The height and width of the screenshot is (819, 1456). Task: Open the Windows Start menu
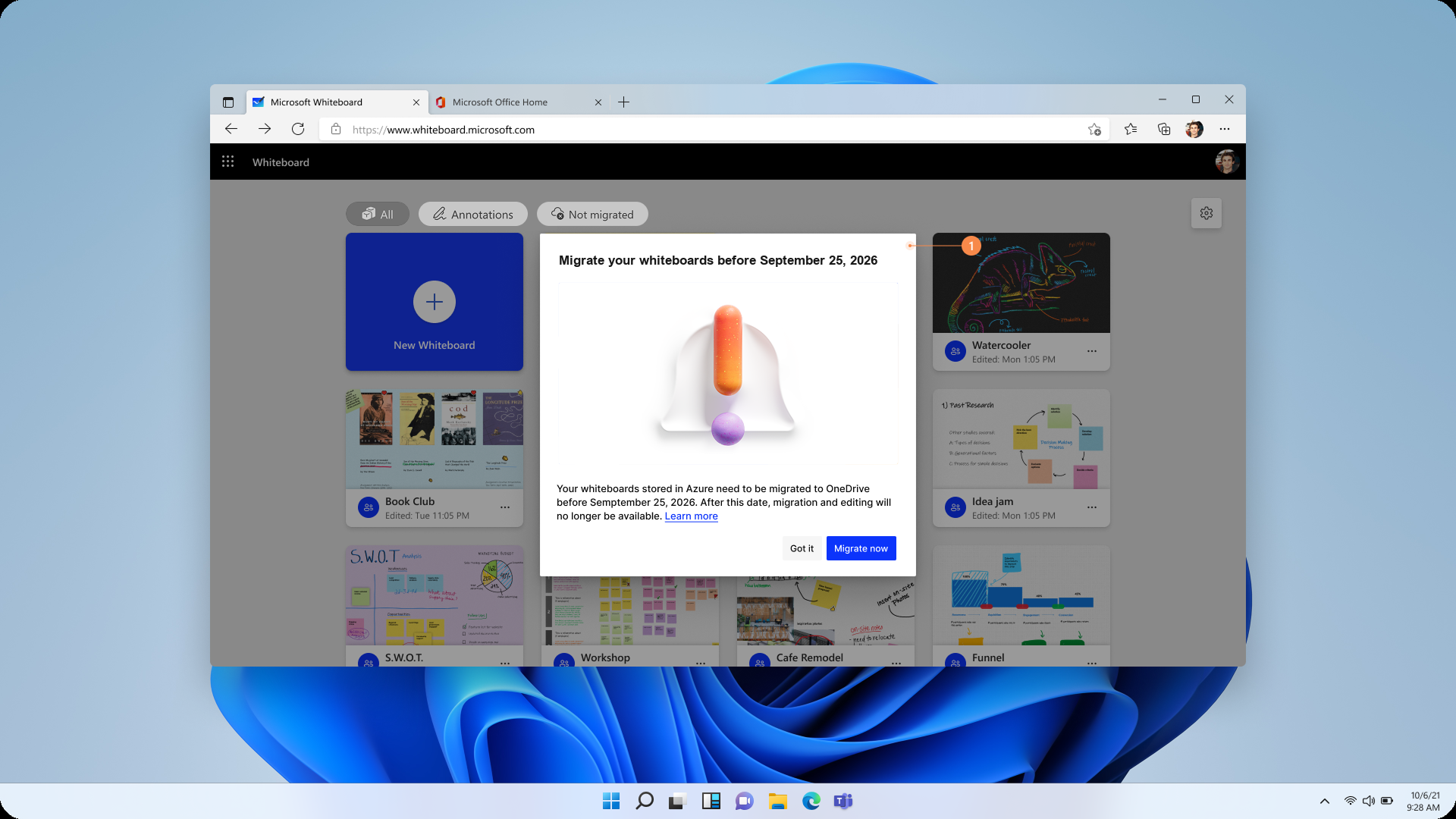[x=610, y=801]
